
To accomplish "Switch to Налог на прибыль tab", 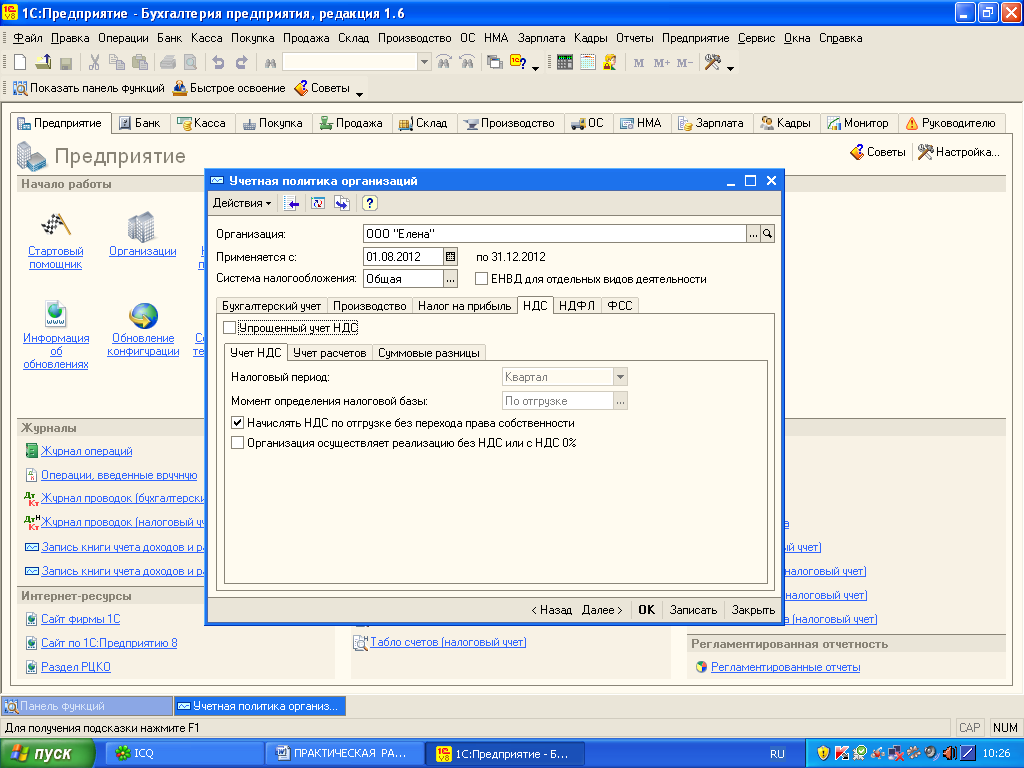I will [x=464, y=306].
